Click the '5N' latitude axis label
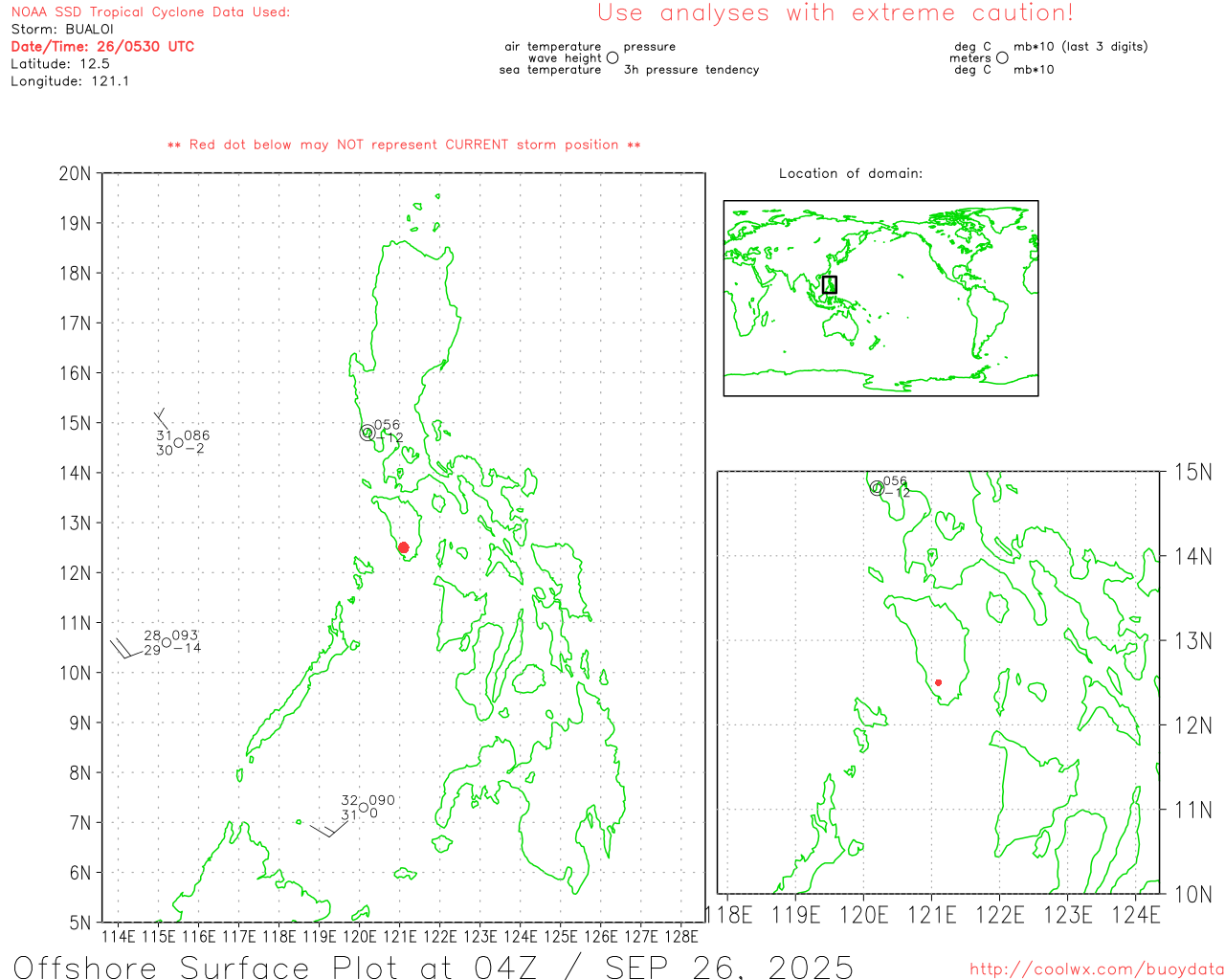 point(80,923)
